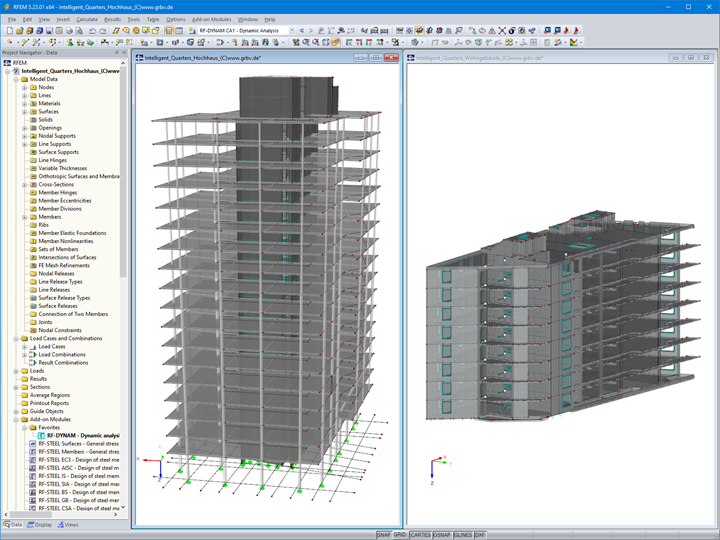Click the Print icon in the toolbar
720x540 pixels.
[x=69, y=31]
